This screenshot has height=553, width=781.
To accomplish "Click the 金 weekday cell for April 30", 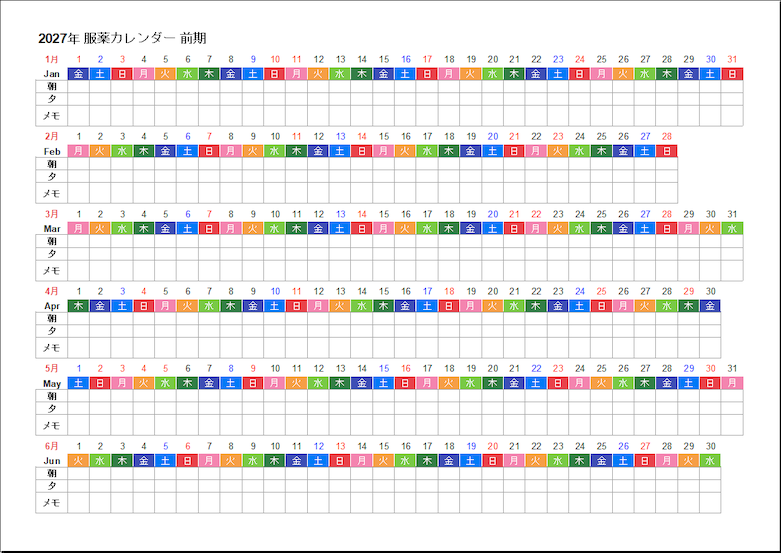I will (710, 306).
